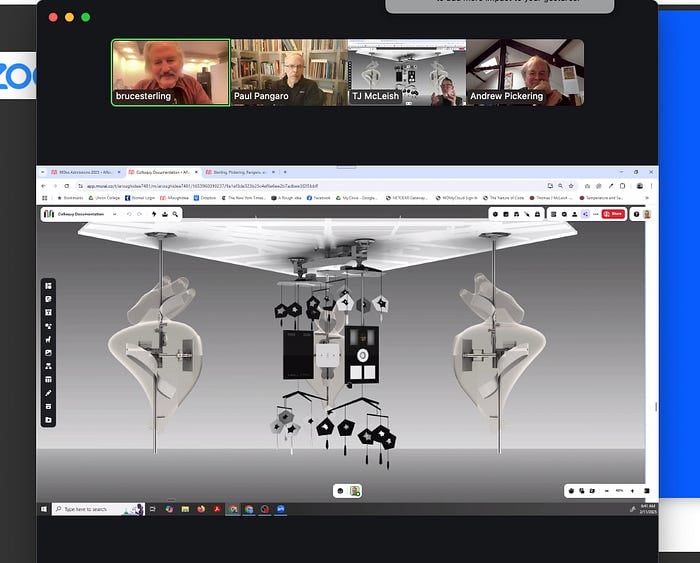This screenshot has width=700, height=563.
Task: Open the Chrome three-dot menu
Action: coord(651,186)
